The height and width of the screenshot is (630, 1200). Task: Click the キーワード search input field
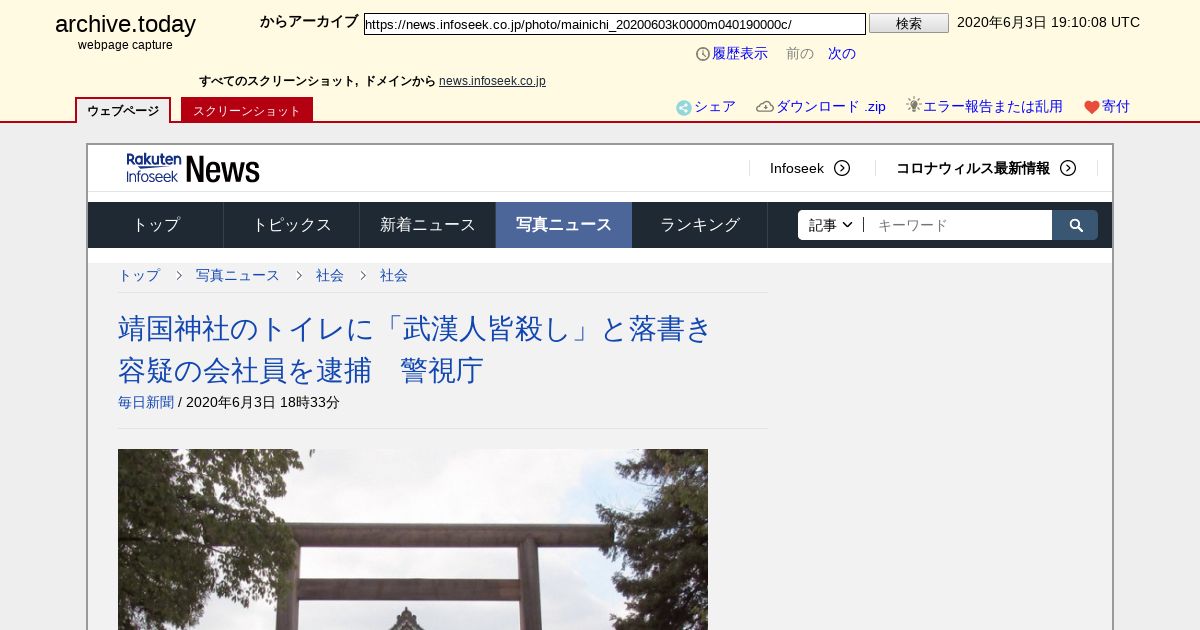958,225
